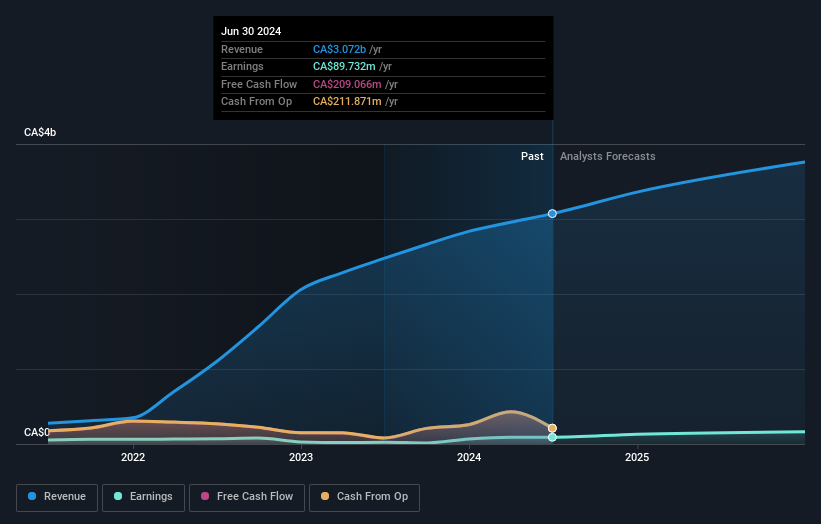
Task: Click the Past section label
Action: 532,157
